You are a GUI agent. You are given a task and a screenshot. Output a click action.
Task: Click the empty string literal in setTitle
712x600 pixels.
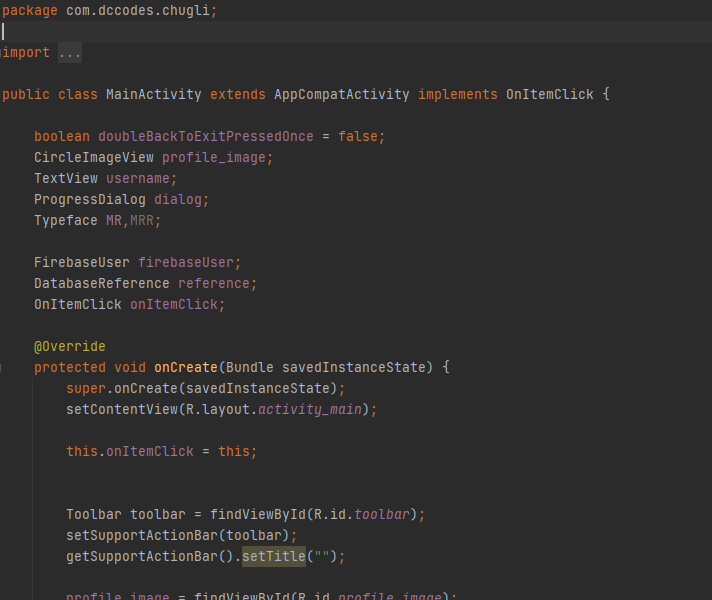tap(322, 555)
